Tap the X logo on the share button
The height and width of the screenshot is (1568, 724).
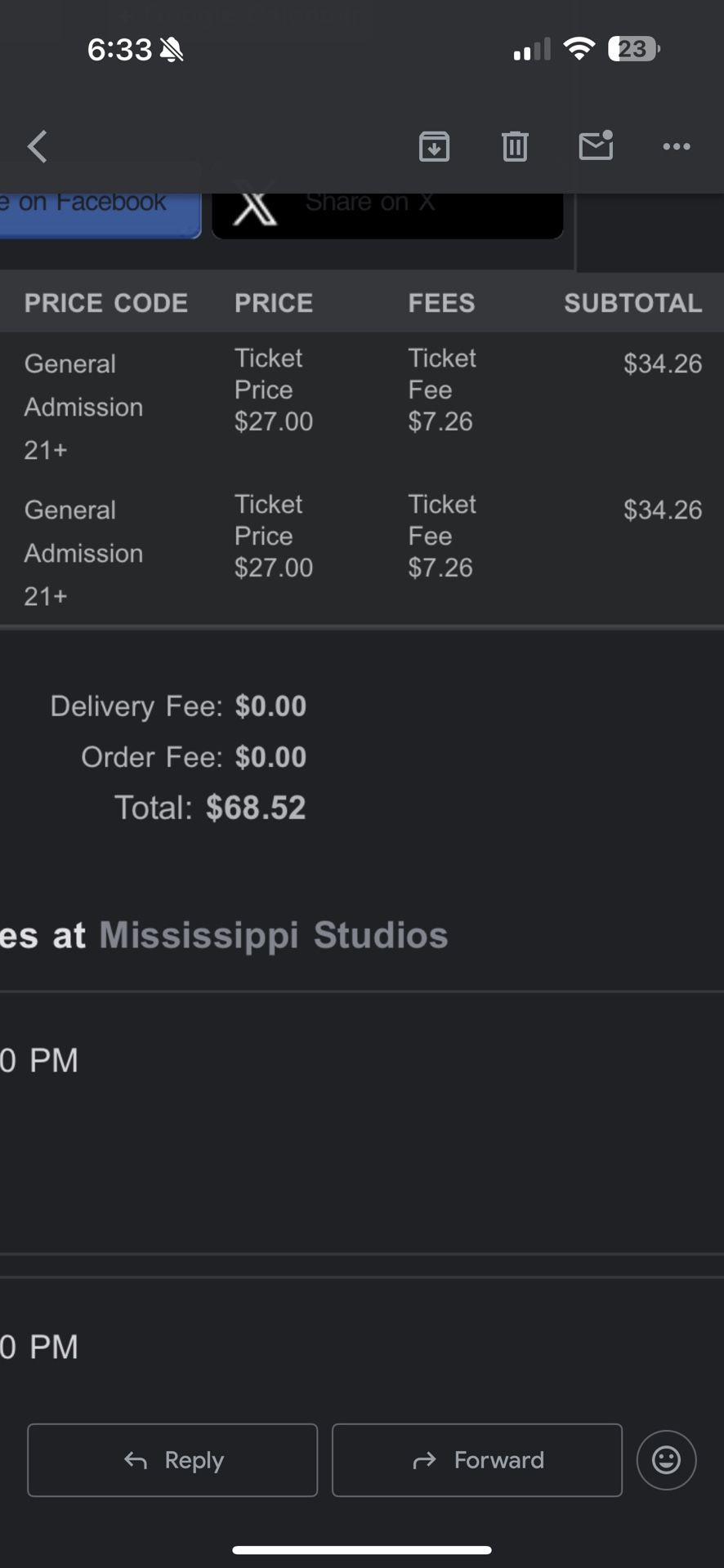click(x=254, y=207)
